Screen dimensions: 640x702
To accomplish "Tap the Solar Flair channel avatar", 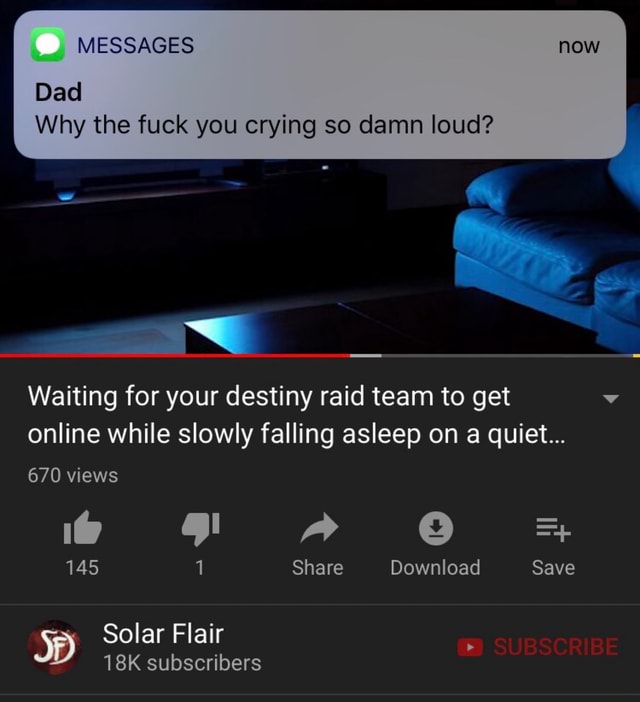I will click(x=54, y=648).
